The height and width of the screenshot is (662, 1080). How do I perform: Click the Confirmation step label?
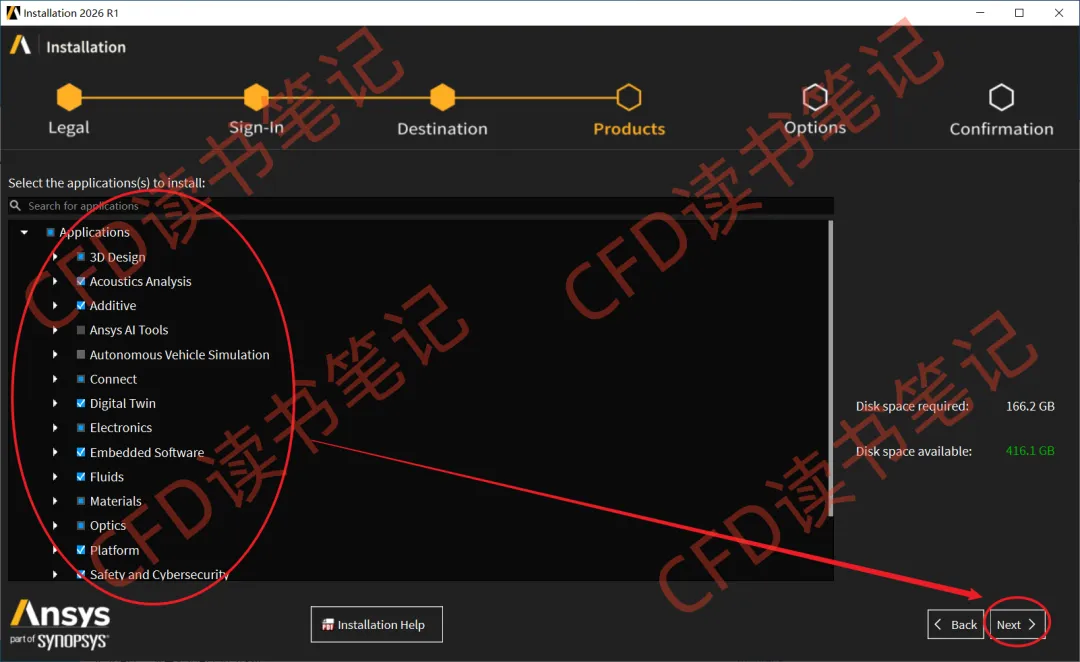click(1001, 129)
